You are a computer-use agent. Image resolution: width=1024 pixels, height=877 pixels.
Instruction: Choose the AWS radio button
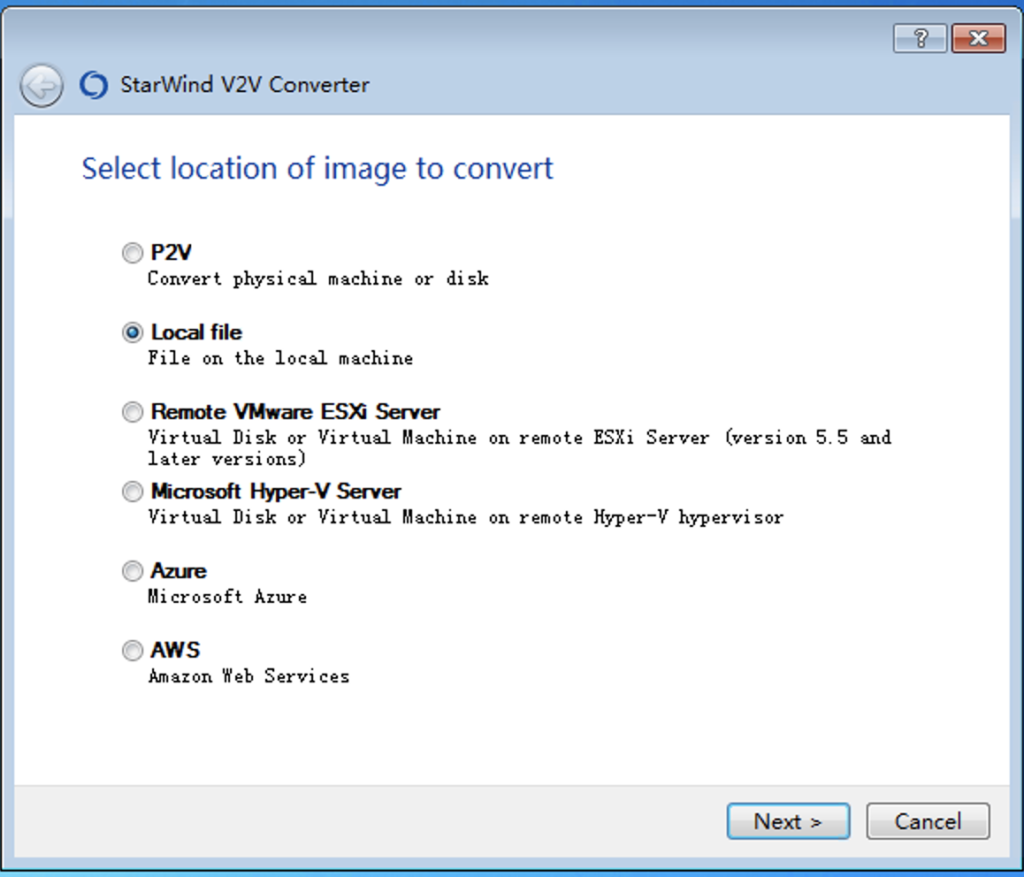tap(132, 651)
